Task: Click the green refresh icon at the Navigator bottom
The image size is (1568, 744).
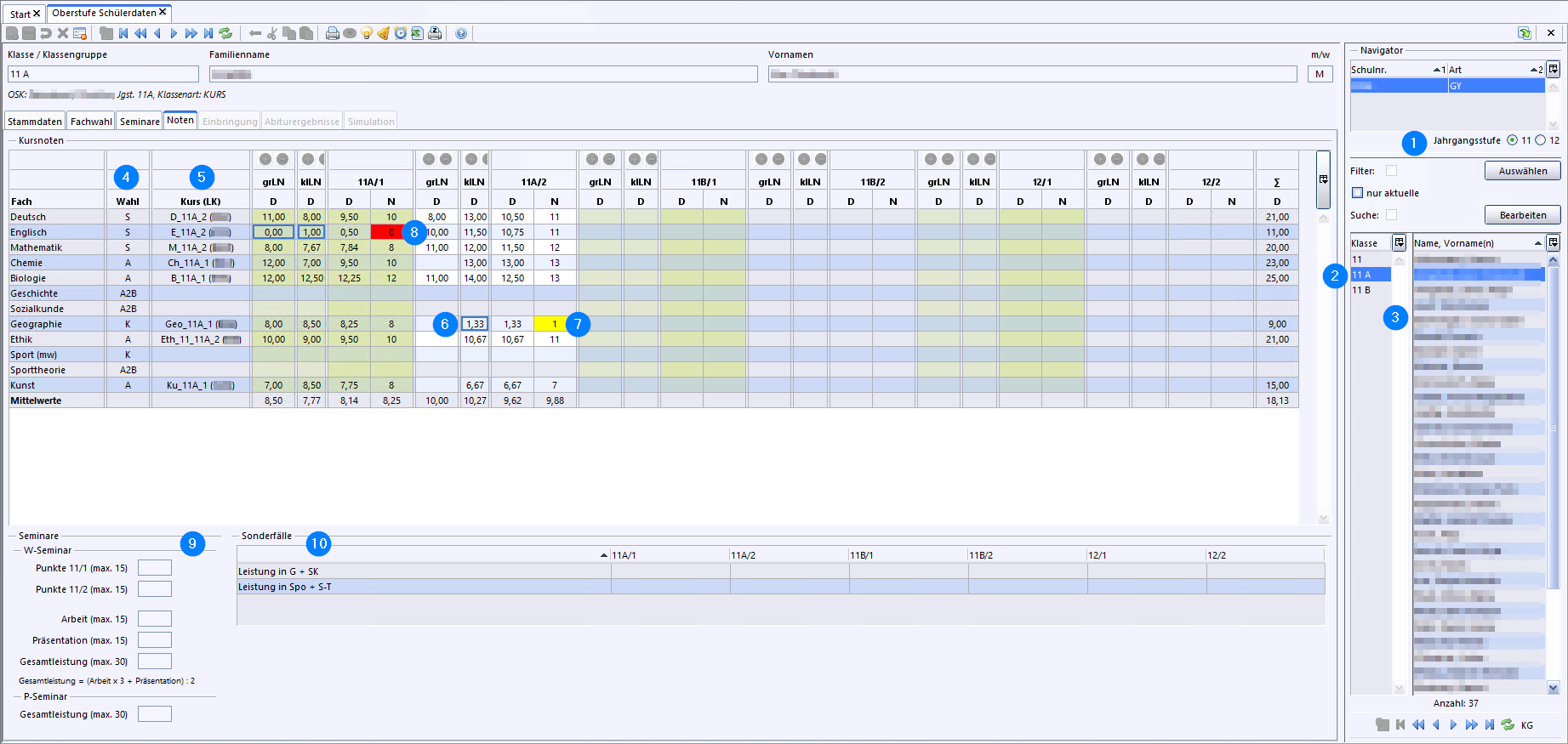Action: tap(1508, 724)
